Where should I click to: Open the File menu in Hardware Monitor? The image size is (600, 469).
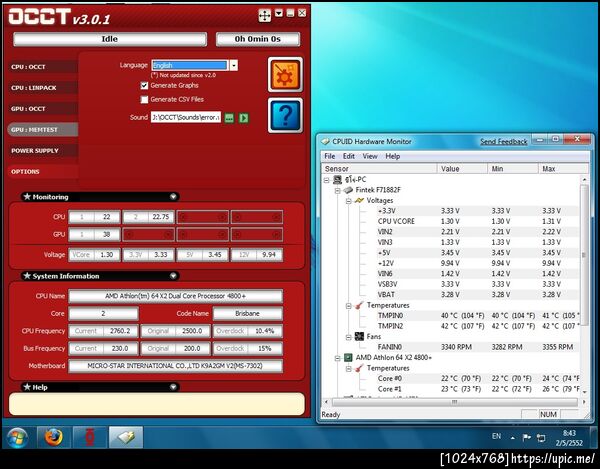[329, 156]
